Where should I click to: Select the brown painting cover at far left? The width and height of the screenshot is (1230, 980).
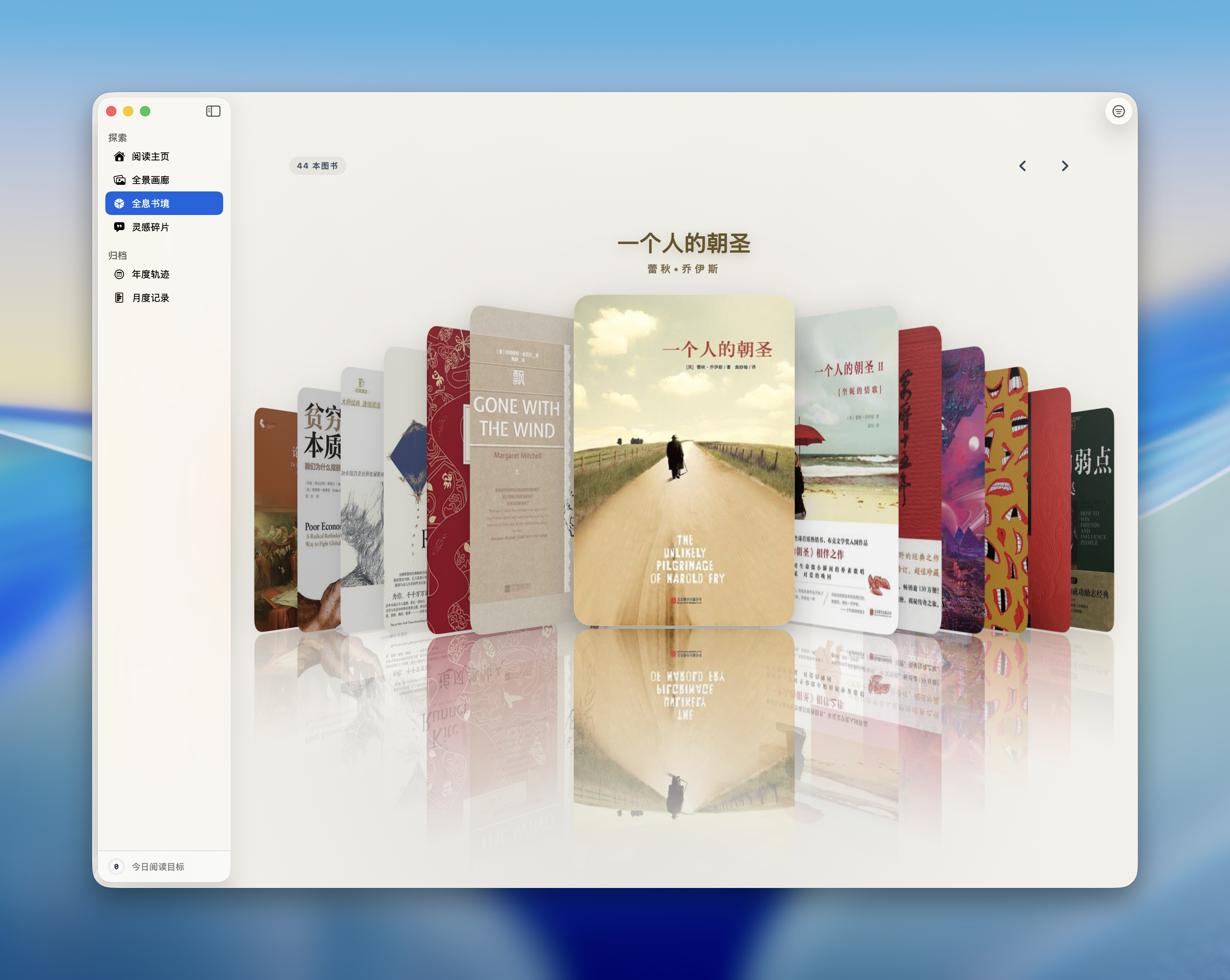[x=275, y=520]
